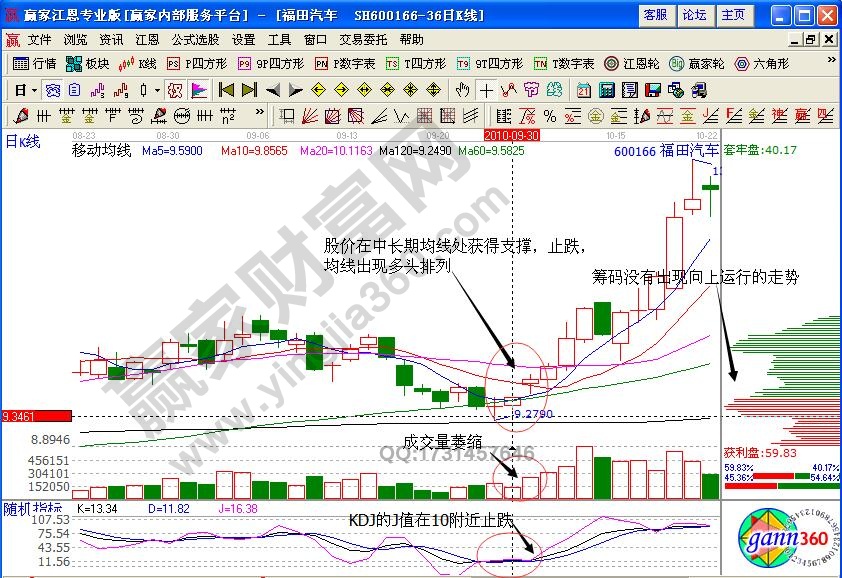Toggle the hand pan tool

click(463, 89)
